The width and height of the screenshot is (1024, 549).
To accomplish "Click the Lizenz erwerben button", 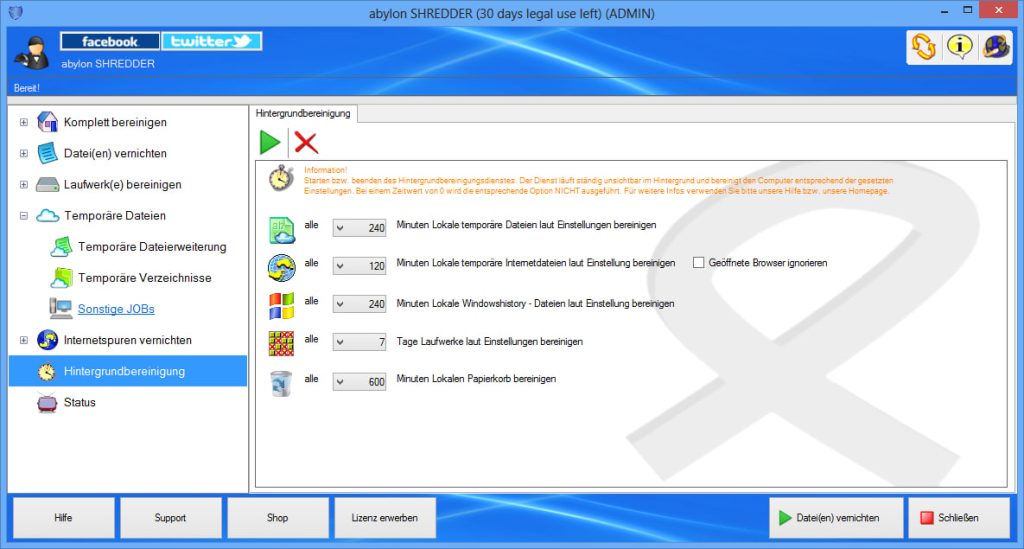I will pyautogui.click(x=385, y=518).
